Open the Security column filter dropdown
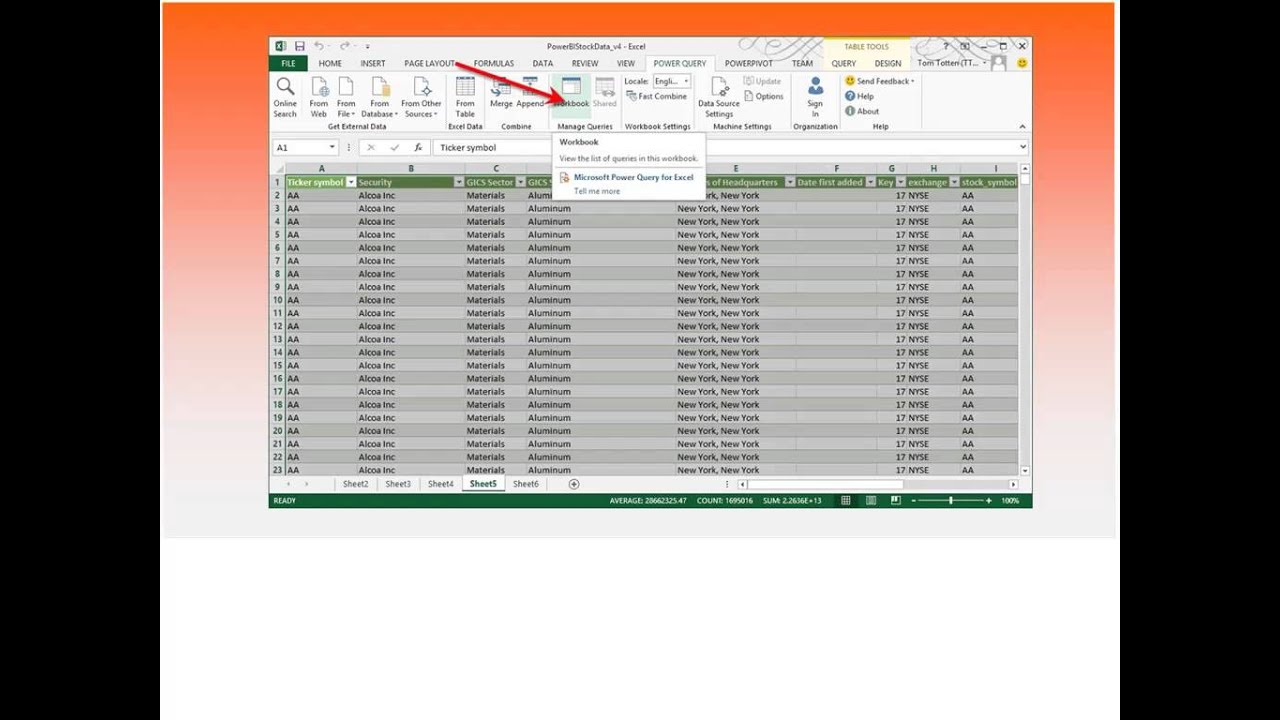 click(459, 182)
